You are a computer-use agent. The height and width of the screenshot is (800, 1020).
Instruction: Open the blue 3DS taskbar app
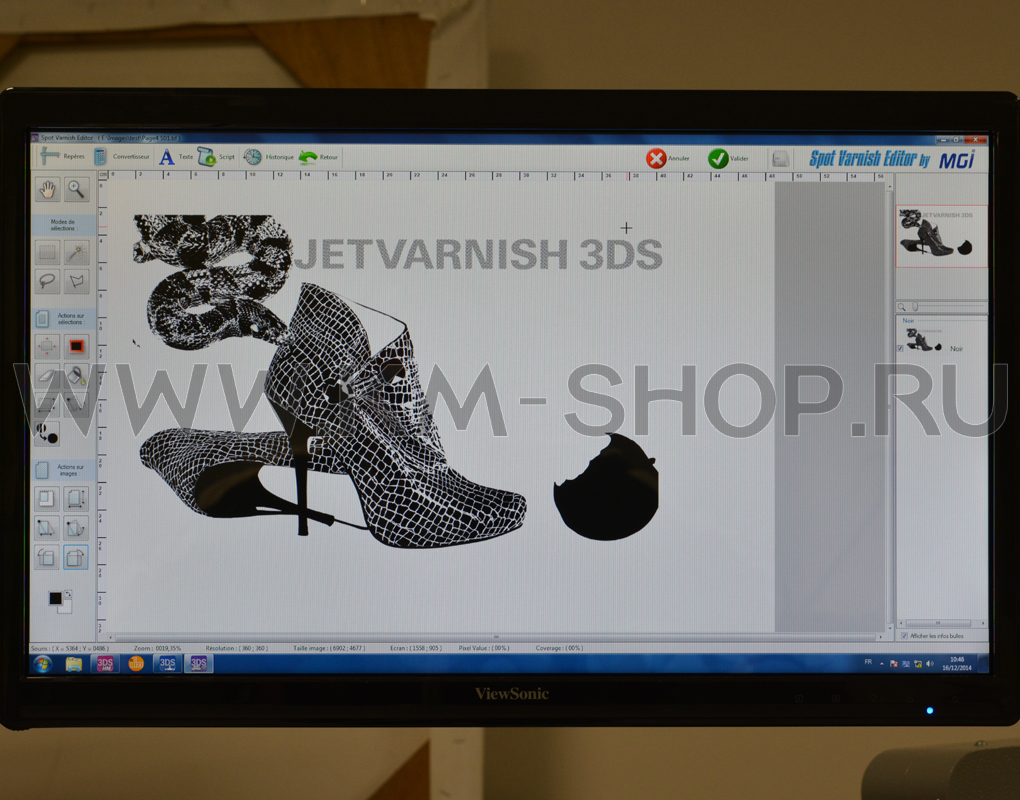click(167, 664)
